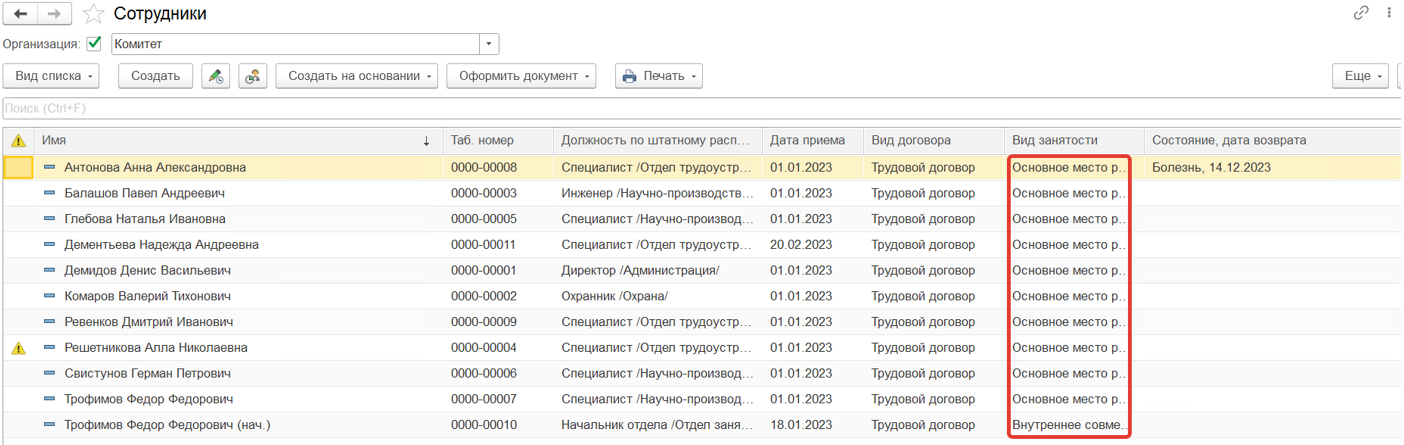
Task: Add Сотрудники to favorites with star
Action: pyautogui.click(x=93, y=14)
